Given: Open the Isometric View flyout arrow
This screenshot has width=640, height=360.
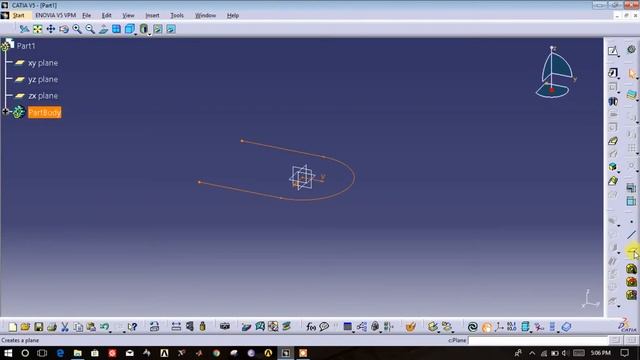Looking at the screenshot, I should pyautogui.click(x=136, y=34).
